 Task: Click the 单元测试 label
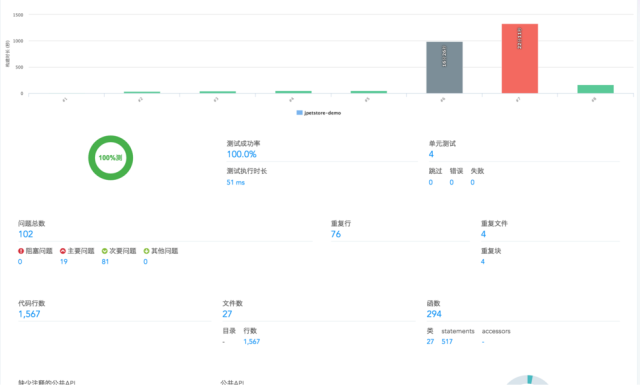click(x=442, y=144)
